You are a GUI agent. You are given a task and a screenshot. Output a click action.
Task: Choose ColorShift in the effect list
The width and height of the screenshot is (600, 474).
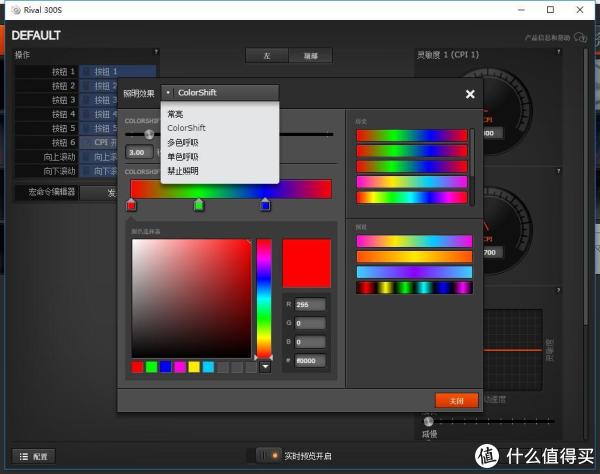point(186,128)
